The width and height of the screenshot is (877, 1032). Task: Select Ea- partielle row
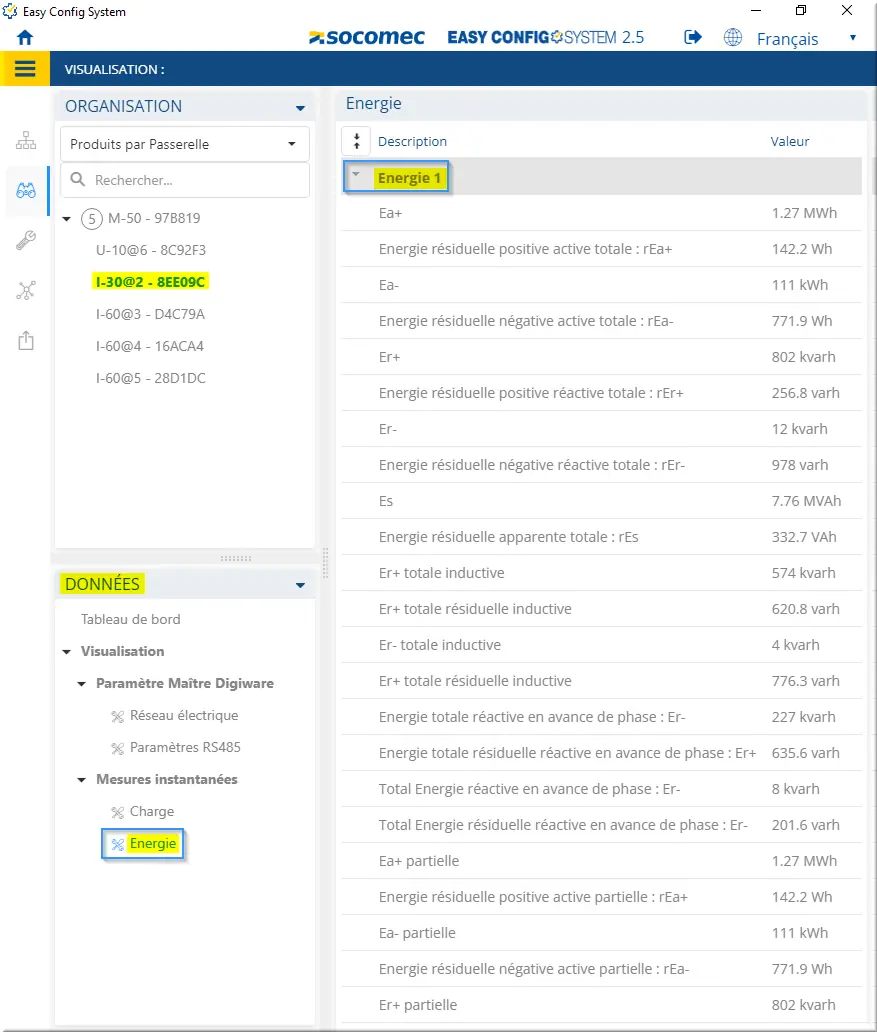point(601,933)
